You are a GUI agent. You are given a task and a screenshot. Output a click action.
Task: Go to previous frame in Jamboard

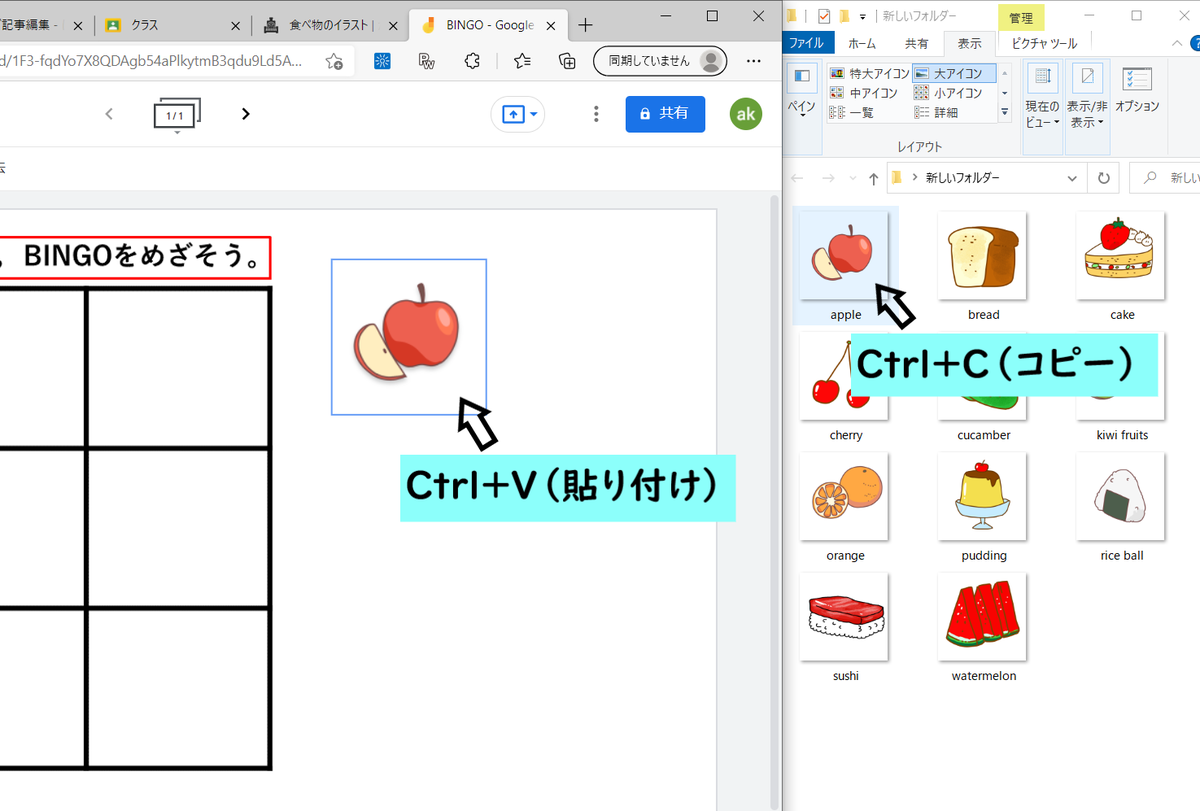[109, 114]
